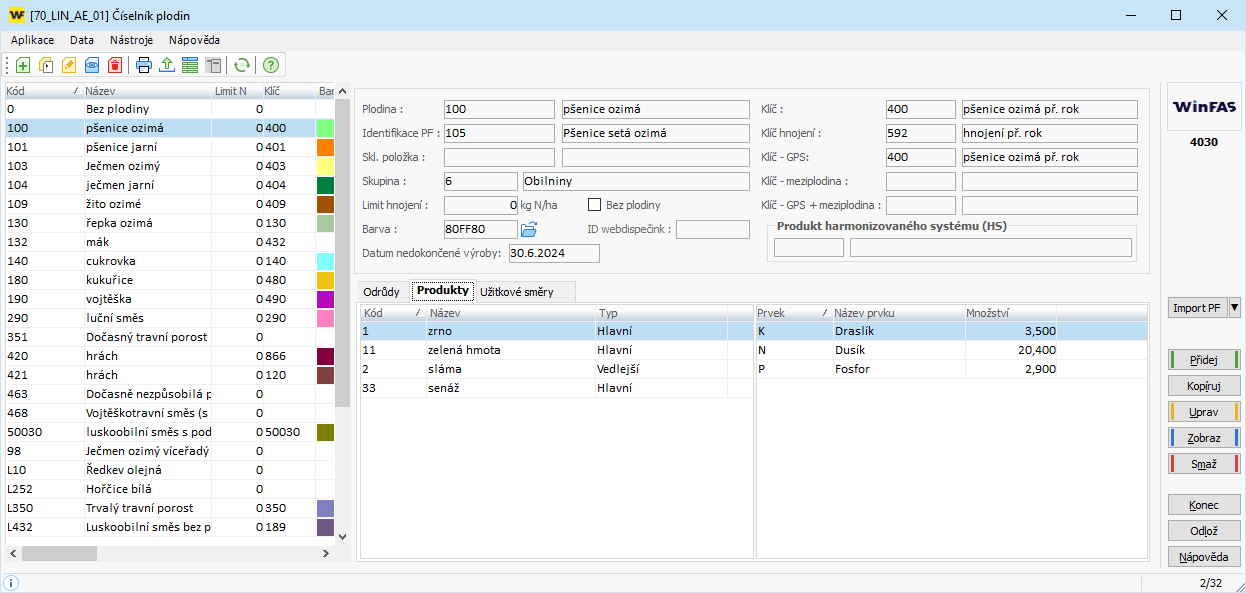Screen dimensions: 1246x593
Task: Click orange color swatch for pšenice jarní
Action: [325, 147]
